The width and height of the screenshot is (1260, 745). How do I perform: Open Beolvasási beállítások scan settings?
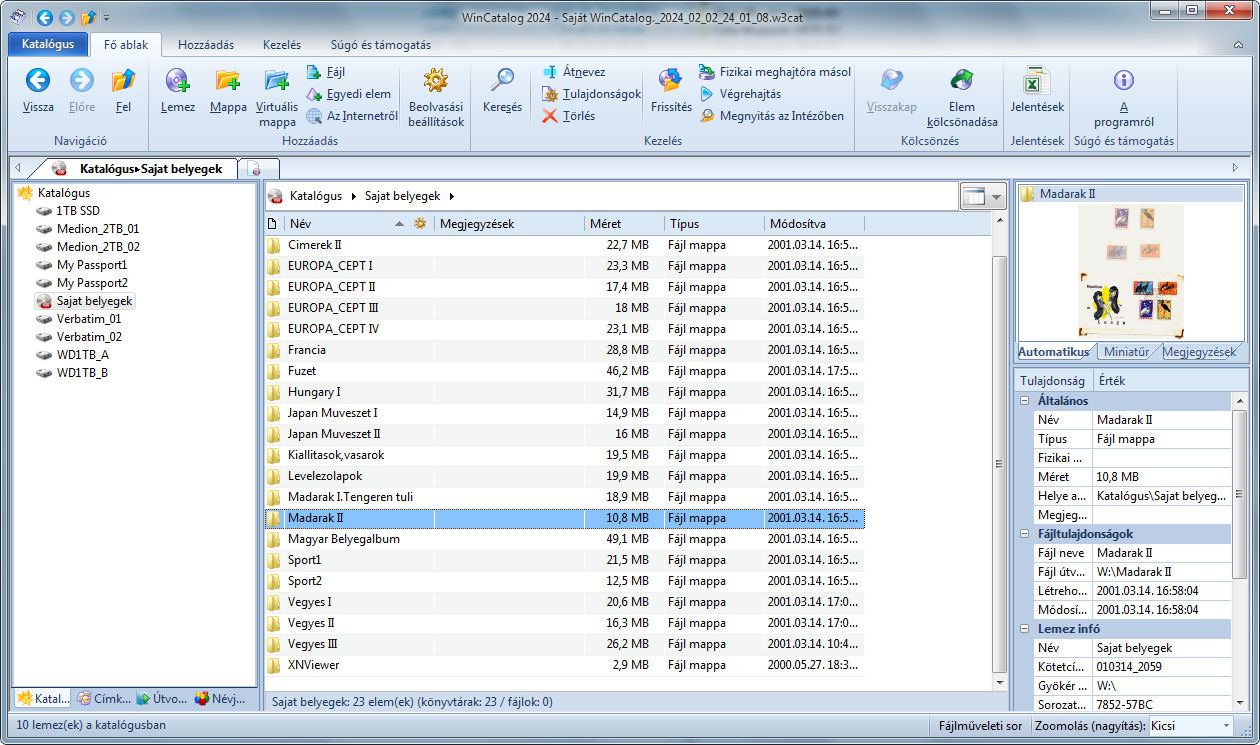[435, 82]
